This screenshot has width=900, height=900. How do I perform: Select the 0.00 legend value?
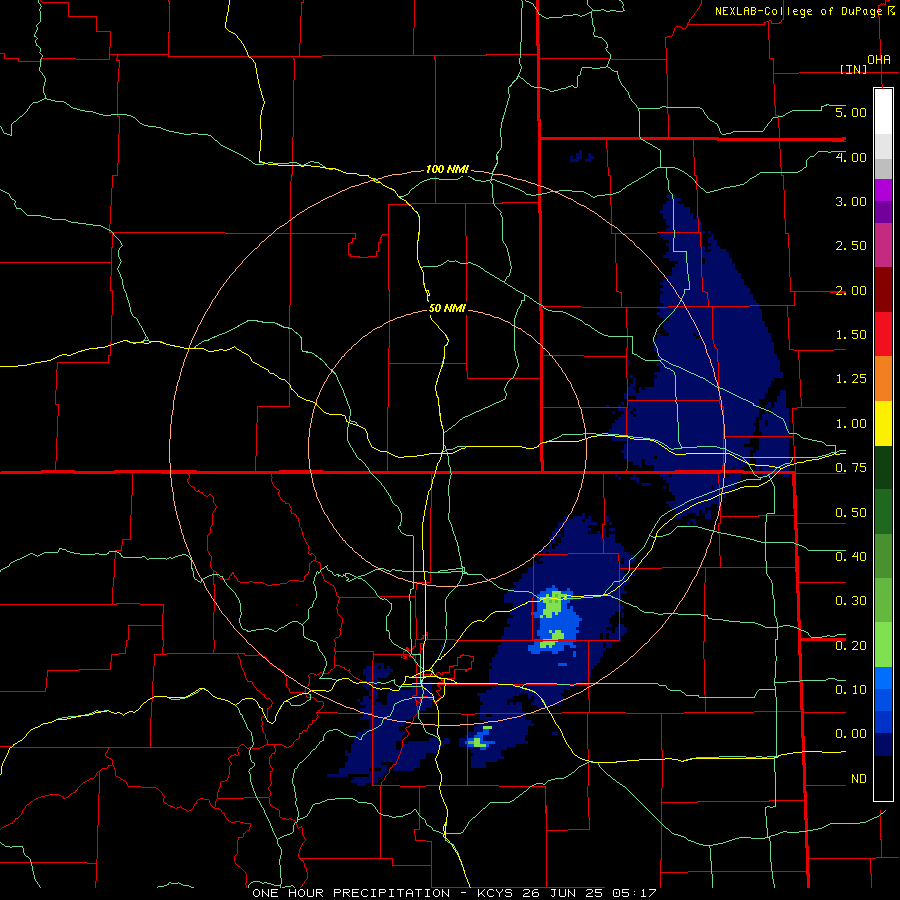click(x=851, y=734)
